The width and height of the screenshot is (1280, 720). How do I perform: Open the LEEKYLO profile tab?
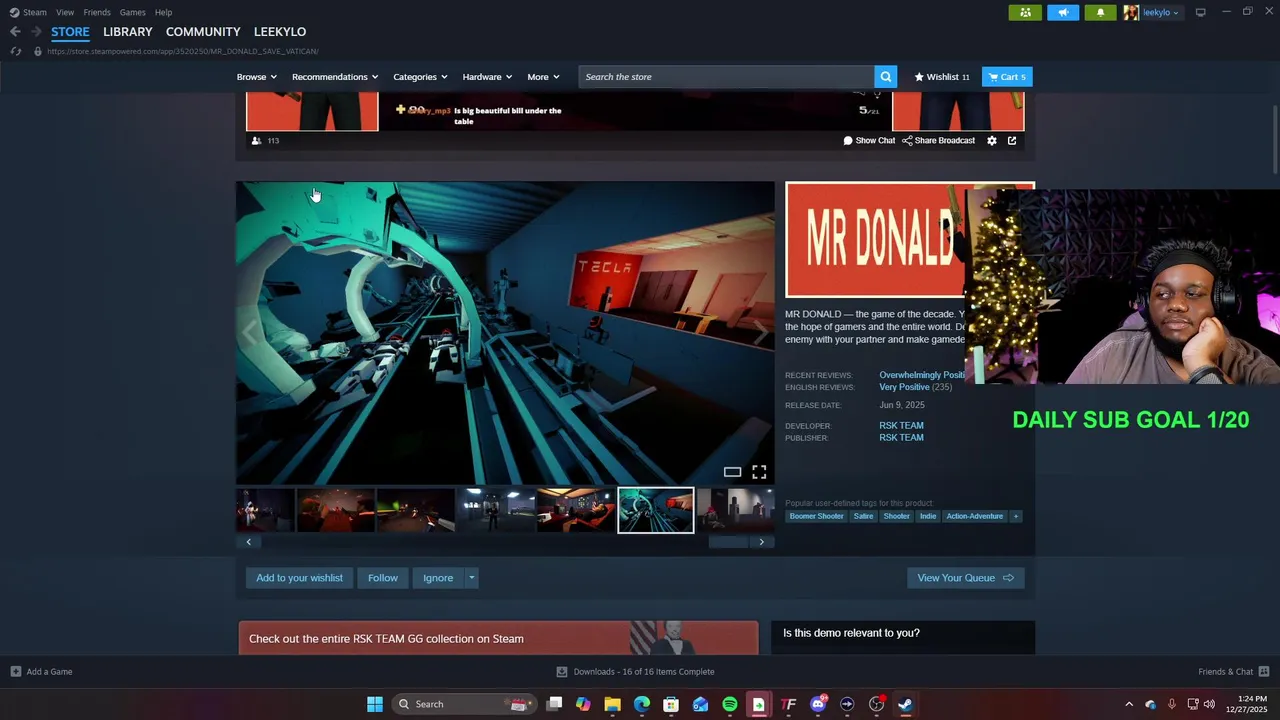pyautogui.click(x=280, y=32)
